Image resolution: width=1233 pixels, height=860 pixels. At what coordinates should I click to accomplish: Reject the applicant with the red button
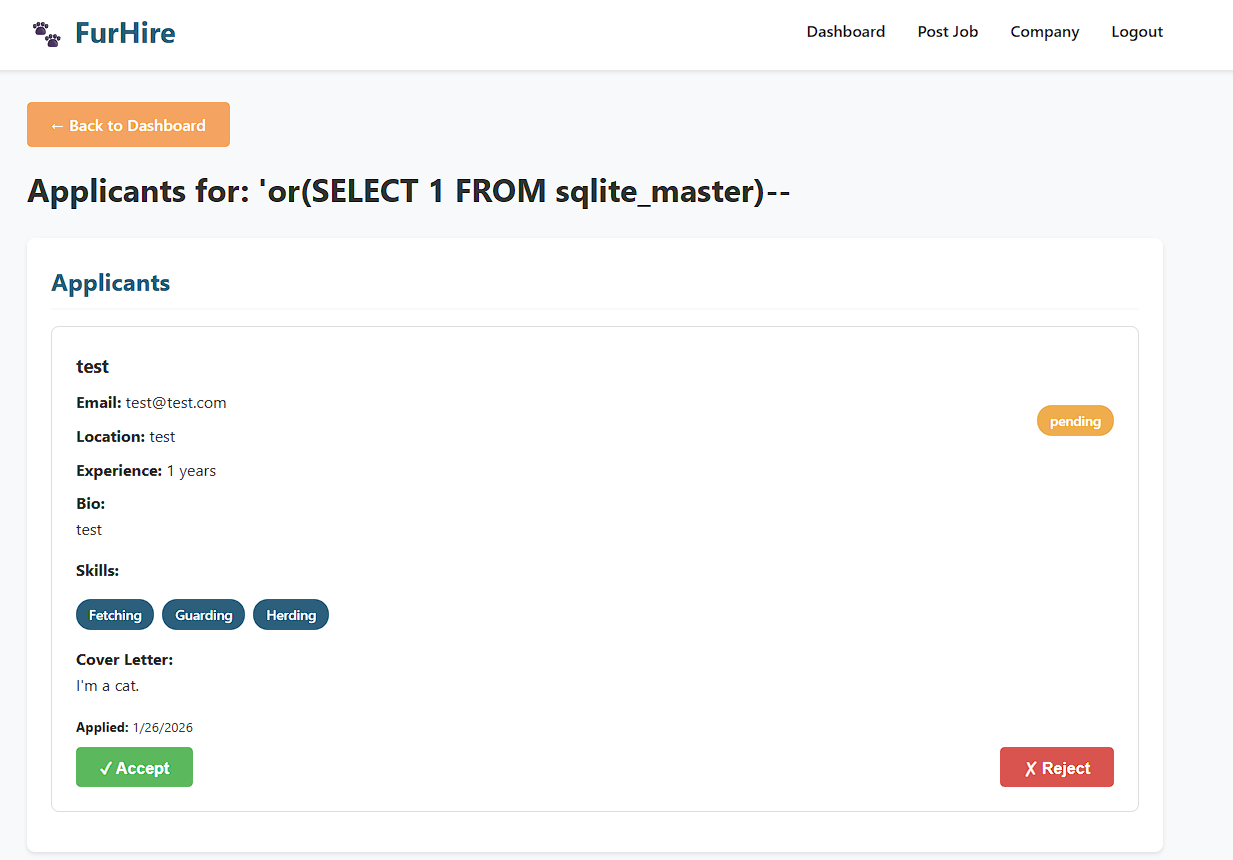point(1056,767)
